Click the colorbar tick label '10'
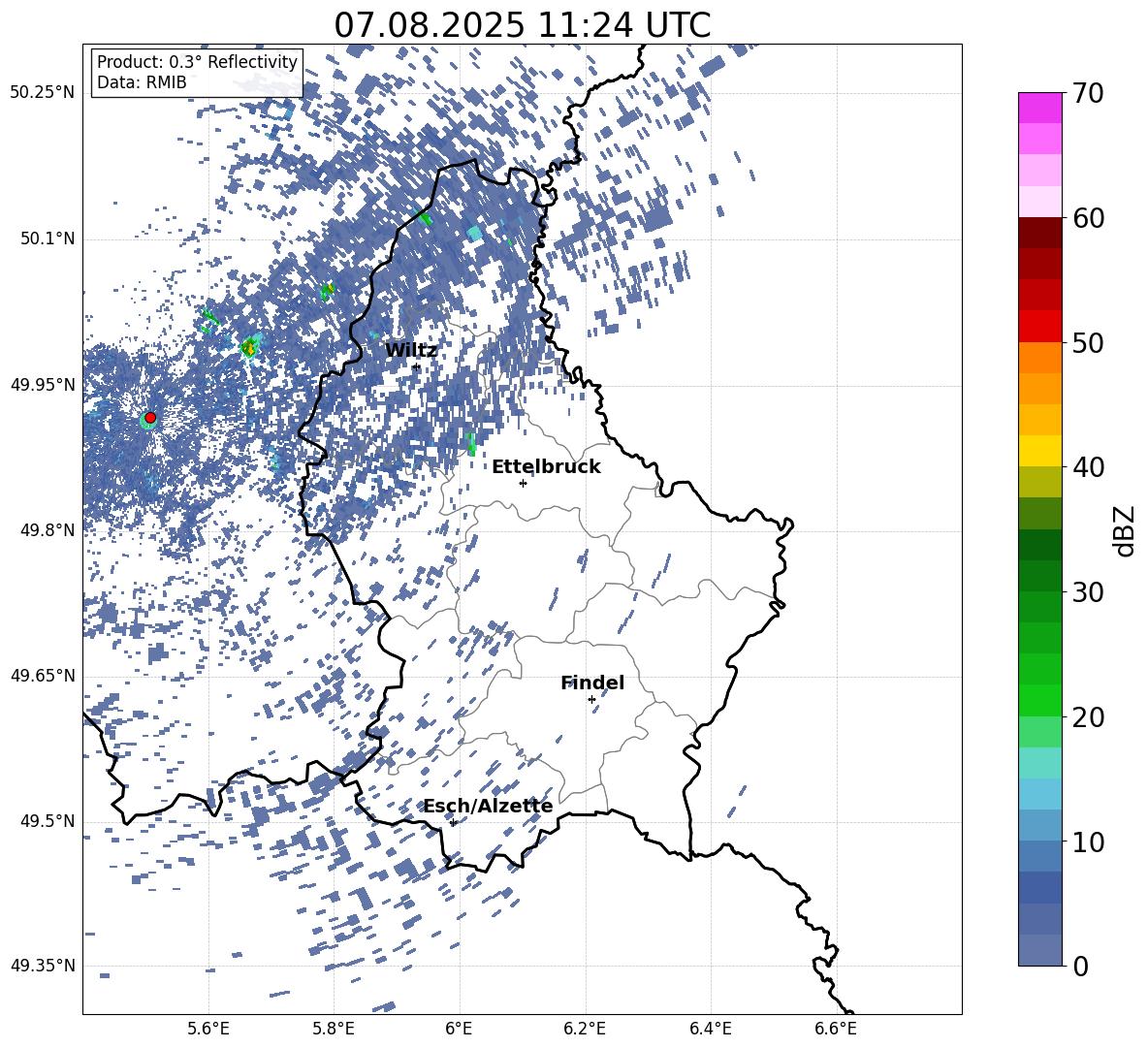Image resolution: width=1148 pixels, height=1048 pixels. pos(1088,842)
